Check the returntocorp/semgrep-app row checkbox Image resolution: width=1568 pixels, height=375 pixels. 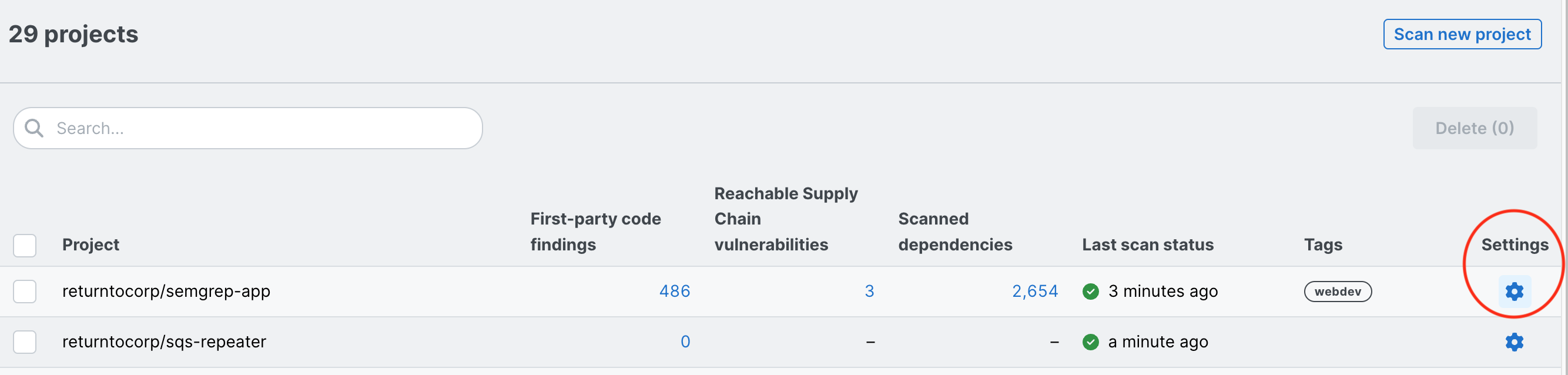(25, 292)
